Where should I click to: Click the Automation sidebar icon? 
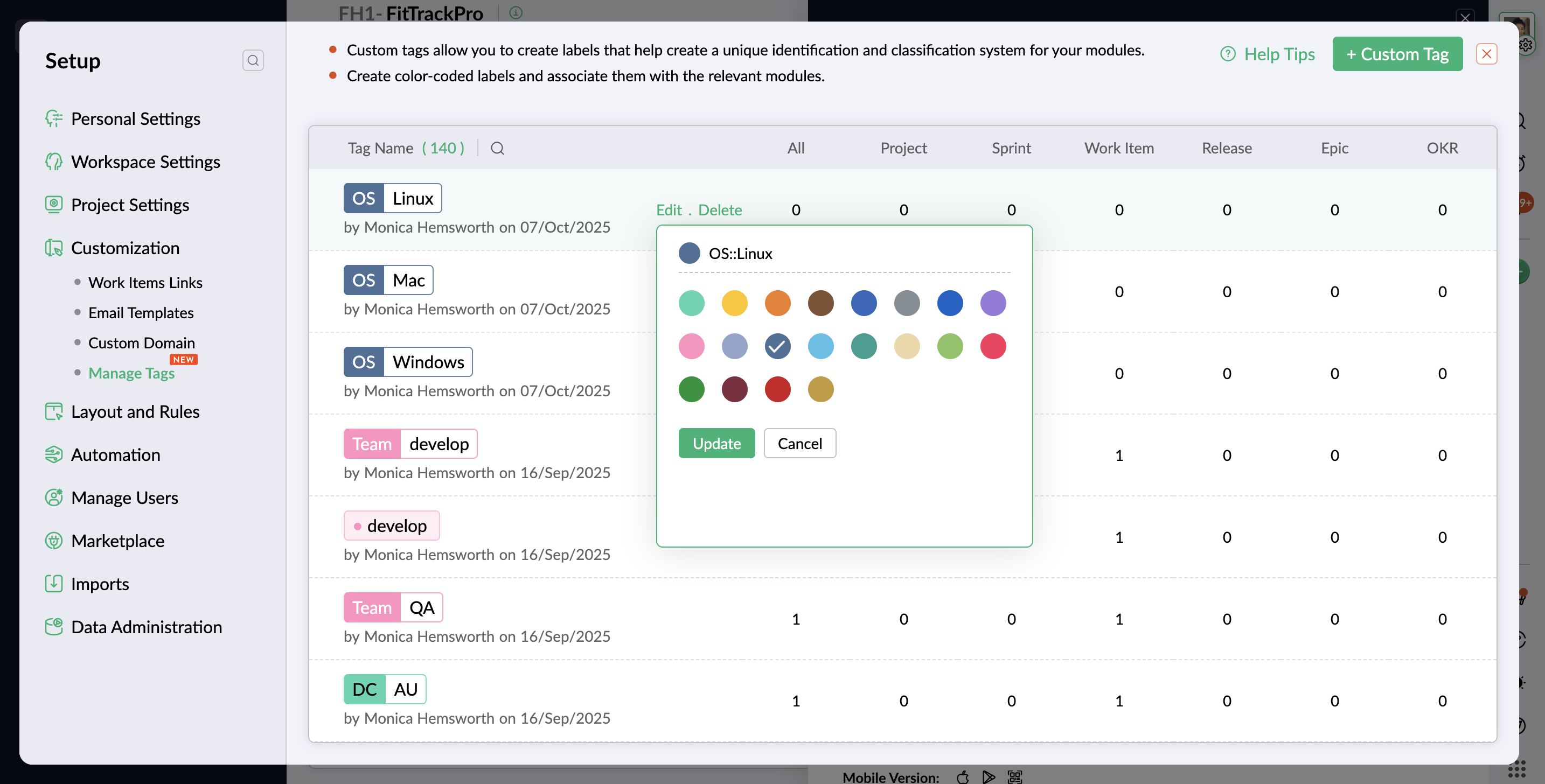click(x=53, y=454)
